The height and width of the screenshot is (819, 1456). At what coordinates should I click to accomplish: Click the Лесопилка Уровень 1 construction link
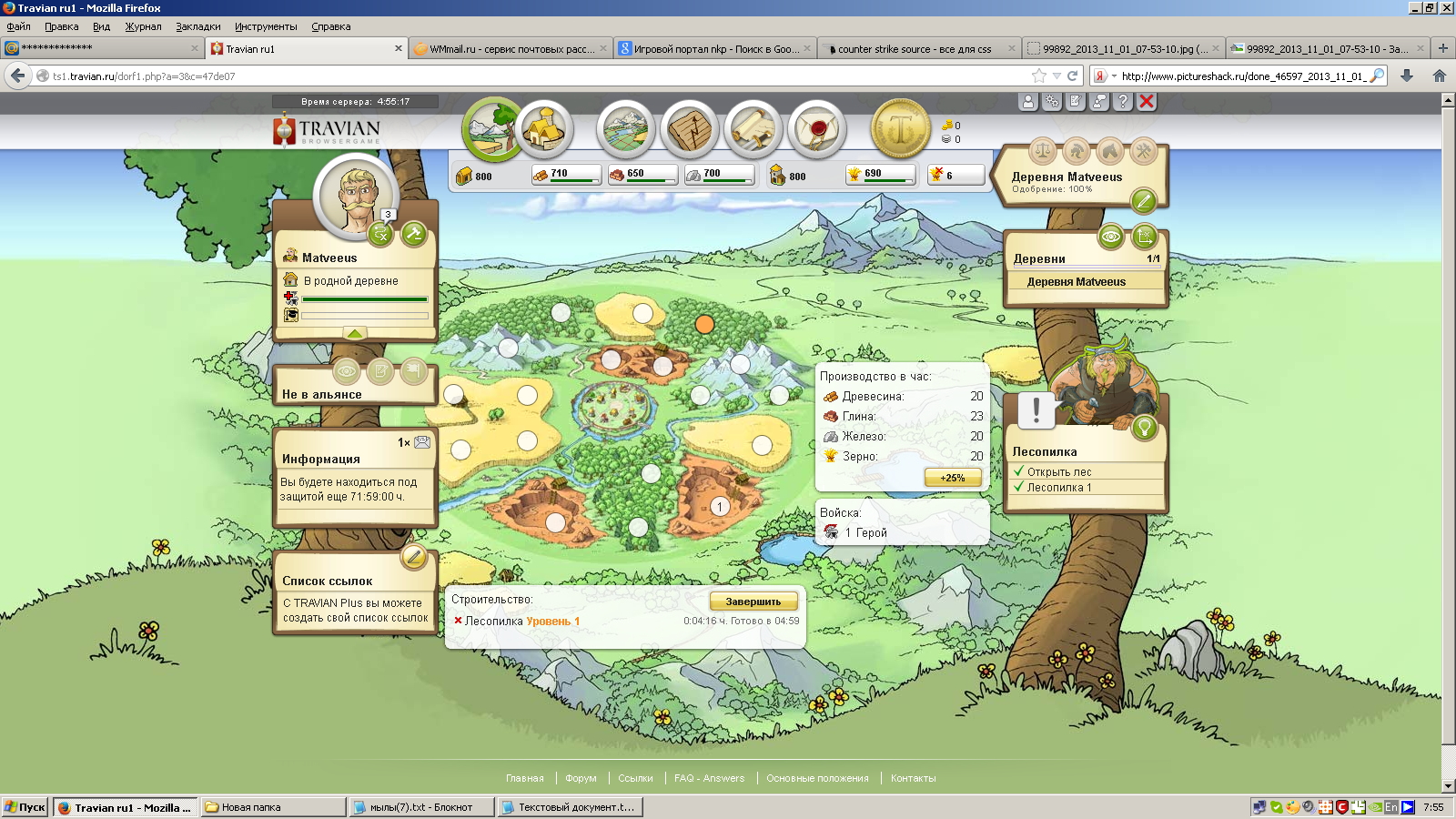pyautogui.click(x=522, y=622)
